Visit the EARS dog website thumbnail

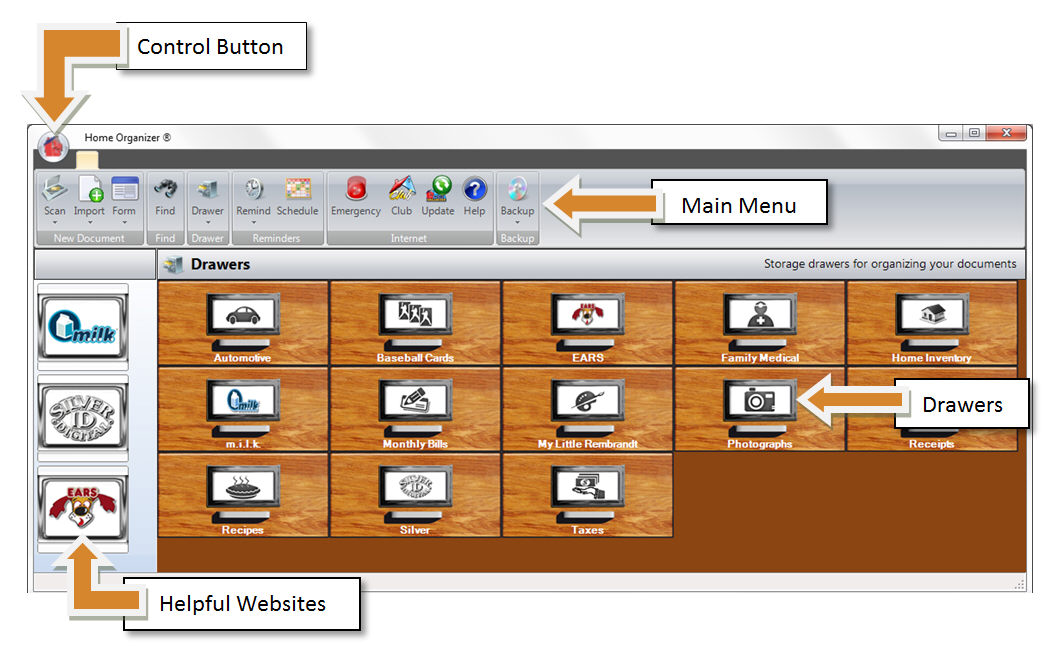click(x=83, y=508)
